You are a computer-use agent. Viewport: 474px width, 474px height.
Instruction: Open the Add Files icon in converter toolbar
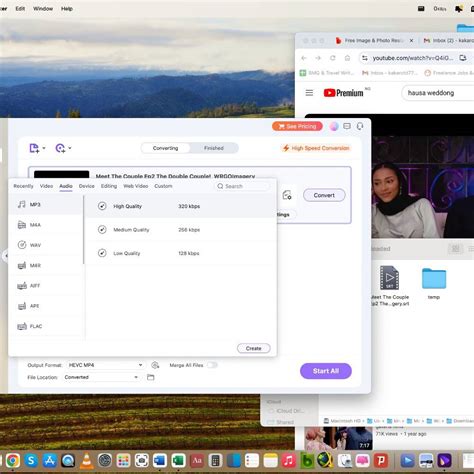coord(34,148)
